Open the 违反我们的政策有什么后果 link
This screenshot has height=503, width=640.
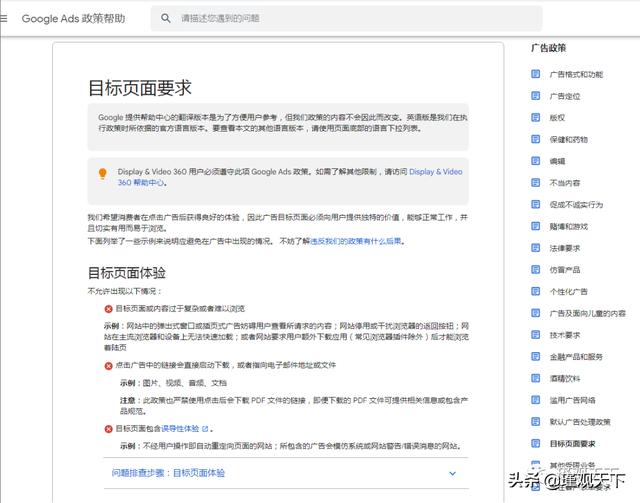356,241
